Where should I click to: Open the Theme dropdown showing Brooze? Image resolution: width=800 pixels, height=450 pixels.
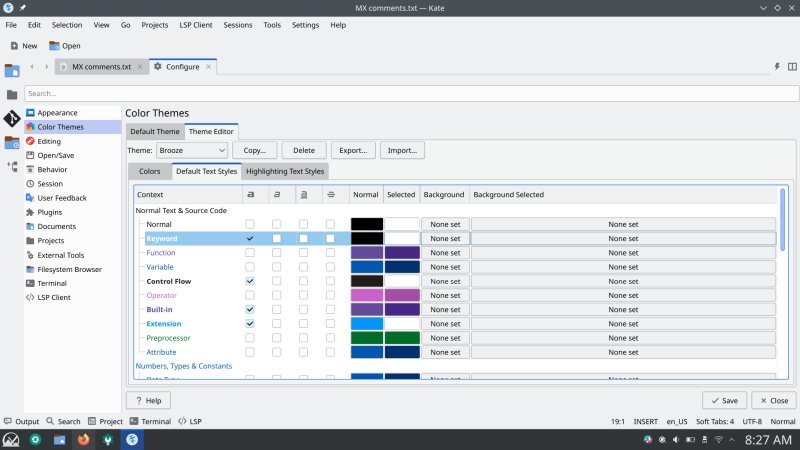pos(192,150)
